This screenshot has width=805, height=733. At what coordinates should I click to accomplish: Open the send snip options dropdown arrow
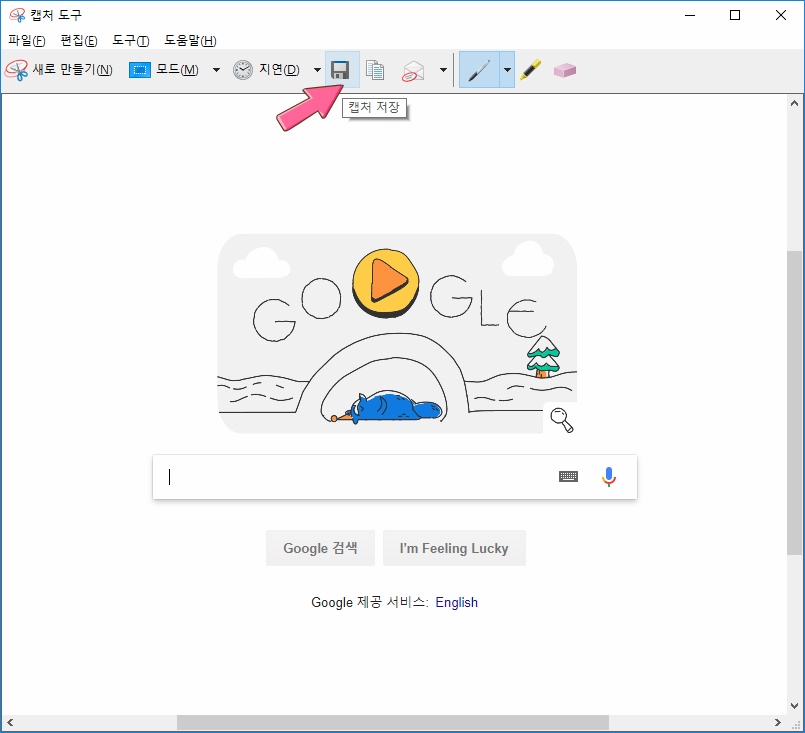click(x=443, y=70)
